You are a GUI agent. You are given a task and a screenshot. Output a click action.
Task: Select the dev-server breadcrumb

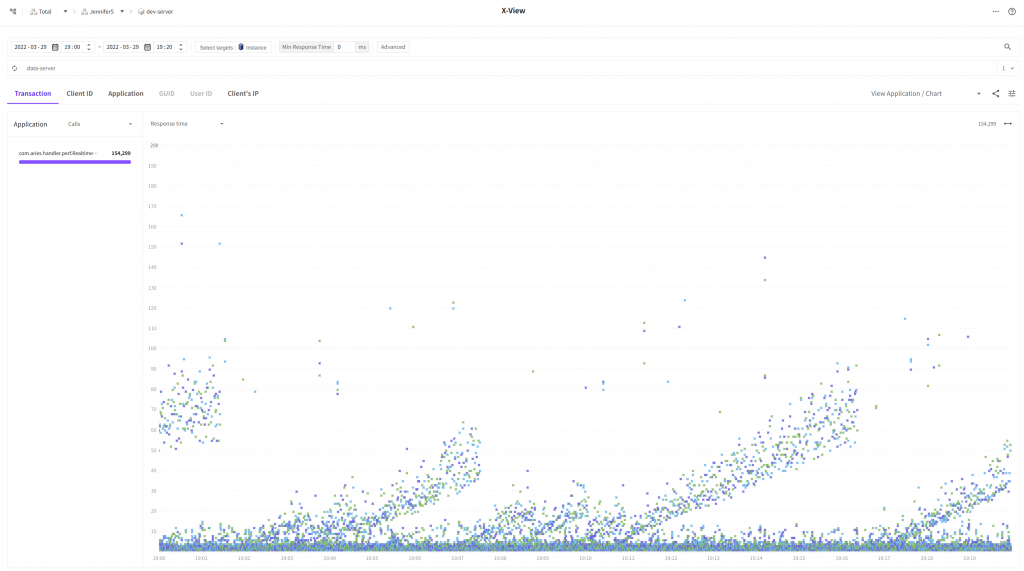[155, 12]
